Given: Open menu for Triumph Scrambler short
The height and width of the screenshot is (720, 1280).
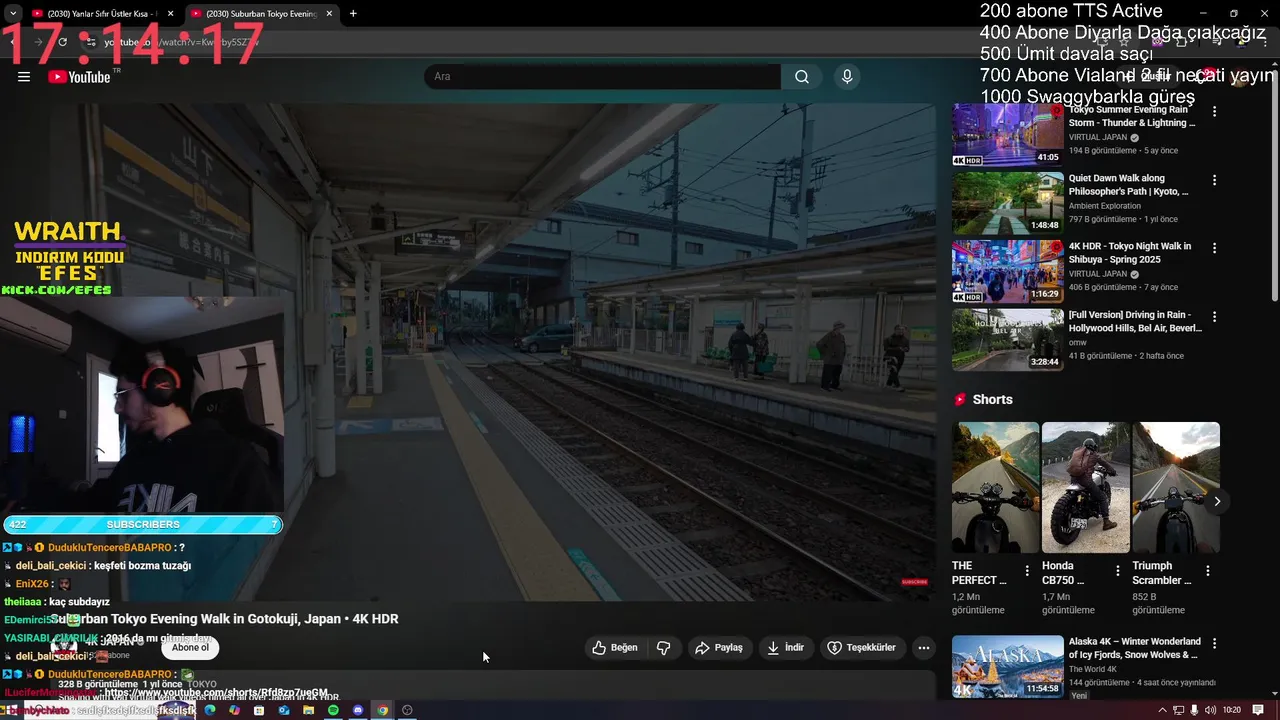Looking at the screenshot, I should 1207,571.
